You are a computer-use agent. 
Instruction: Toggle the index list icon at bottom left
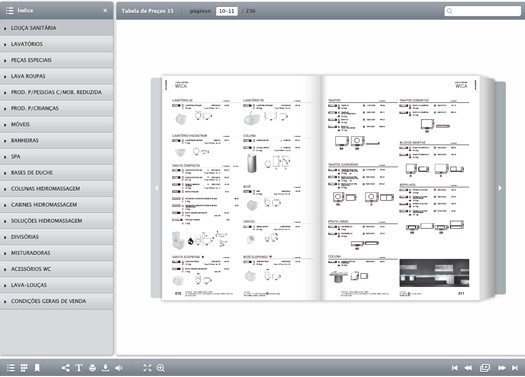11,368
